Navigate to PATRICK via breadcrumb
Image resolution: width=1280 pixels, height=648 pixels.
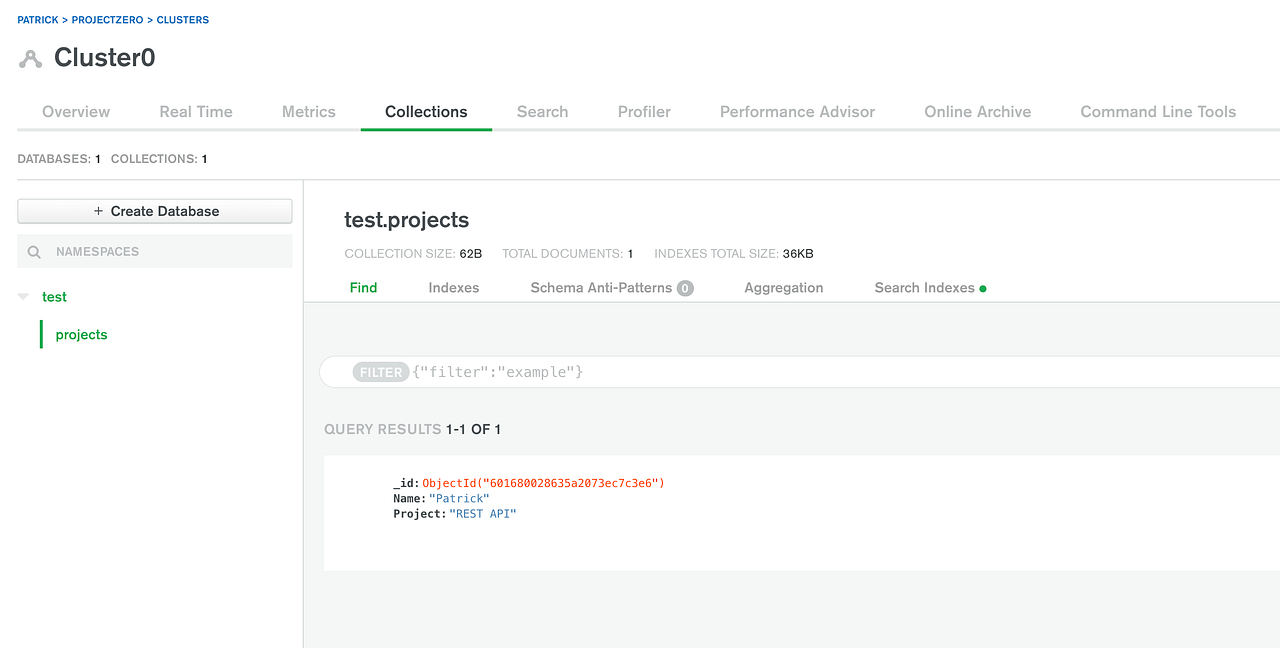click(37, 19)
